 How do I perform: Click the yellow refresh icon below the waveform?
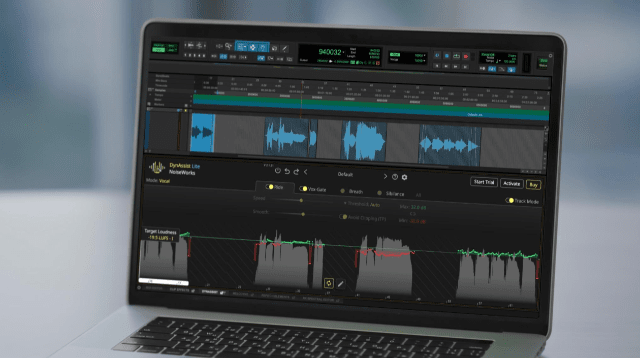[x=329, y=283]
